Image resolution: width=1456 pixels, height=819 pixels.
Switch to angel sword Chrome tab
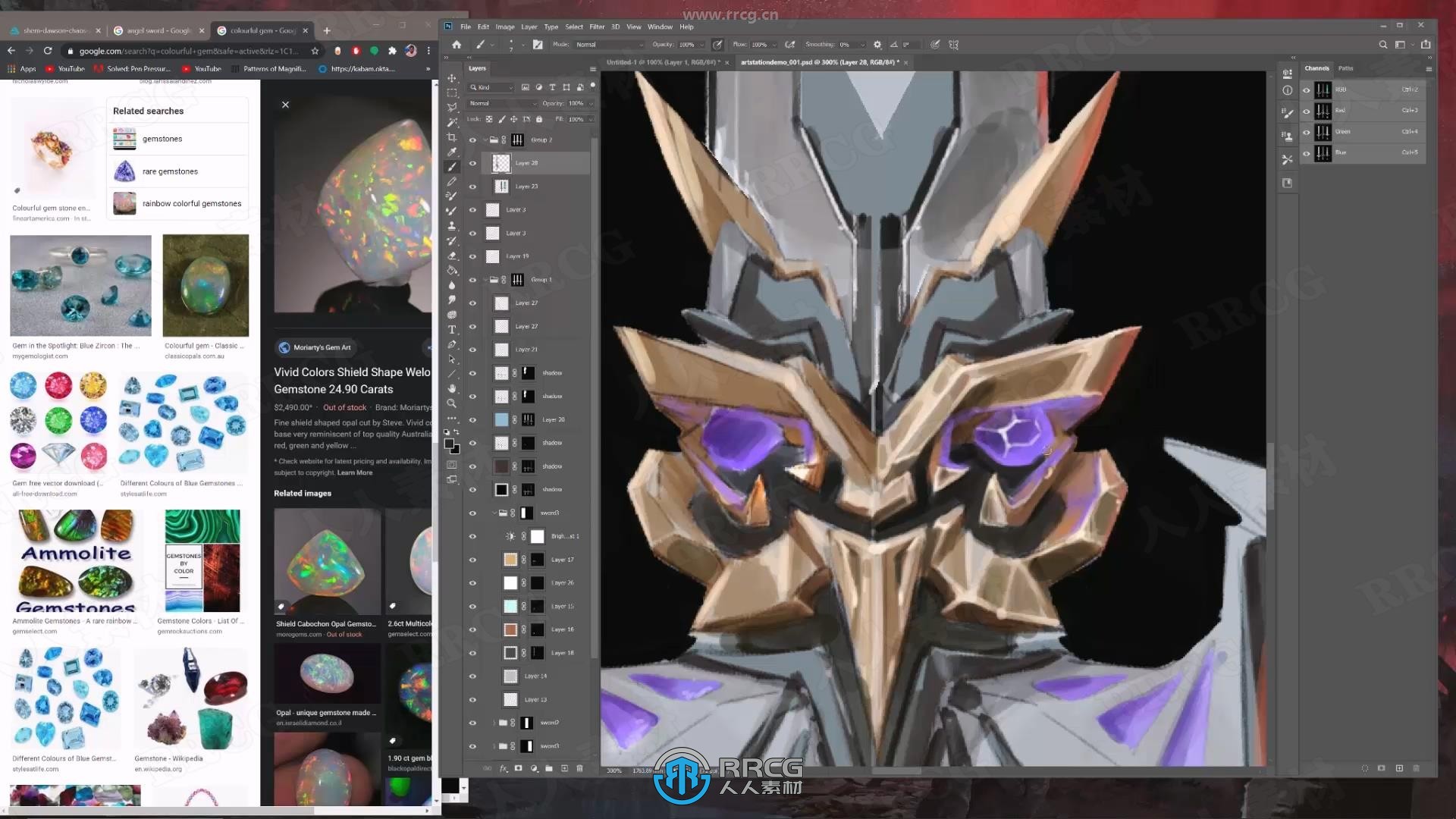[x=158, y=30]
